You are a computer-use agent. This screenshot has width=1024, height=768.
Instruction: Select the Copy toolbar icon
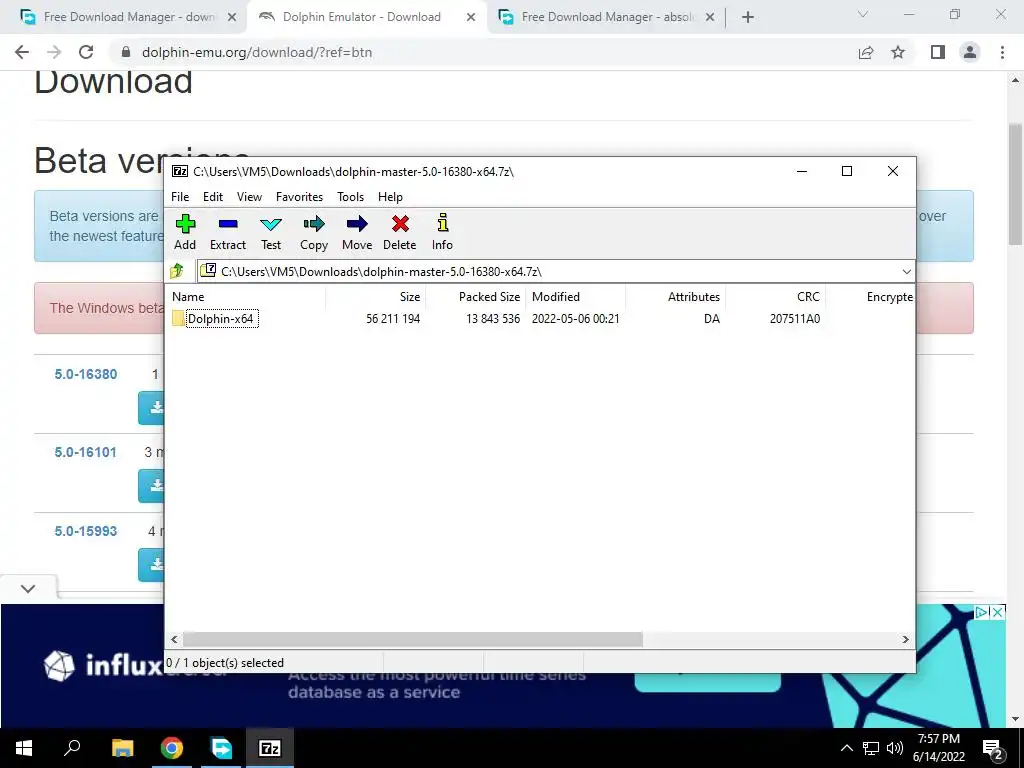tap(313, 232)
